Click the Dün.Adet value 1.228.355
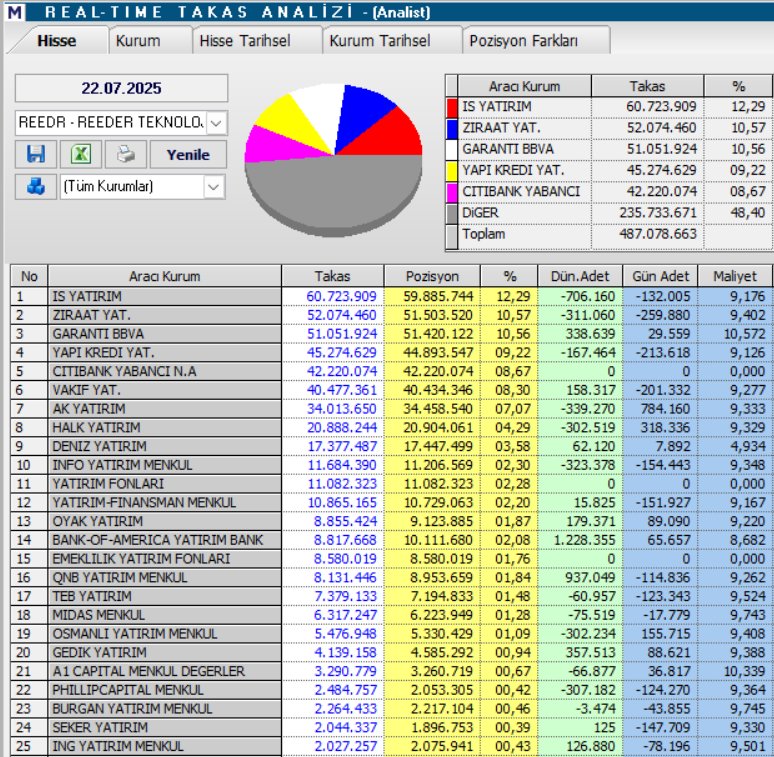 (584, 540)
